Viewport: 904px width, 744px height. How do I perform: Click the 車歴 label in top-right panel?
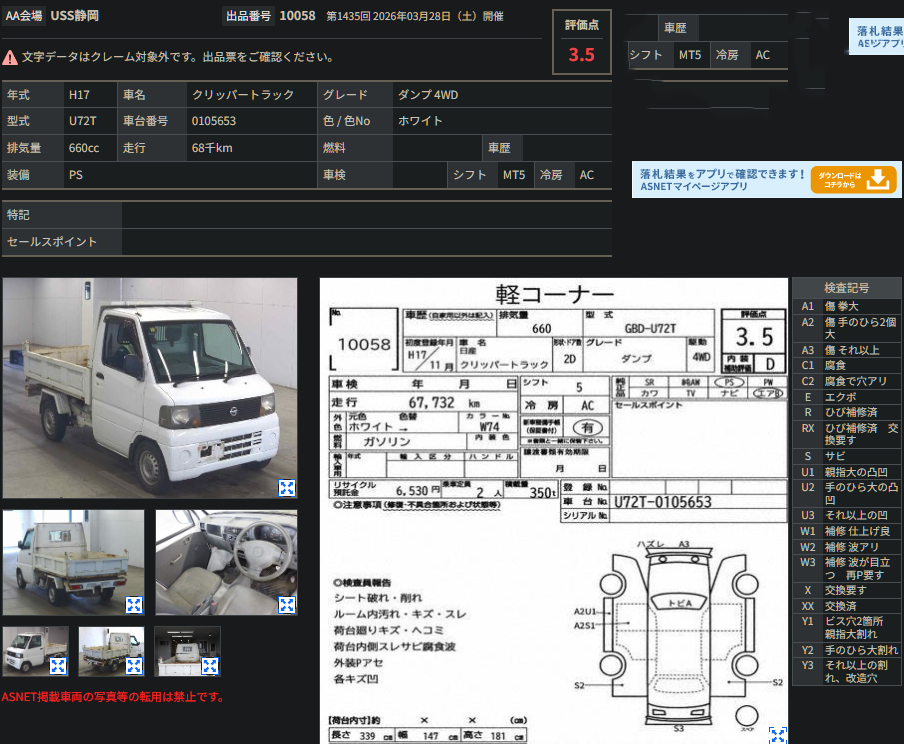coord(675,28)
